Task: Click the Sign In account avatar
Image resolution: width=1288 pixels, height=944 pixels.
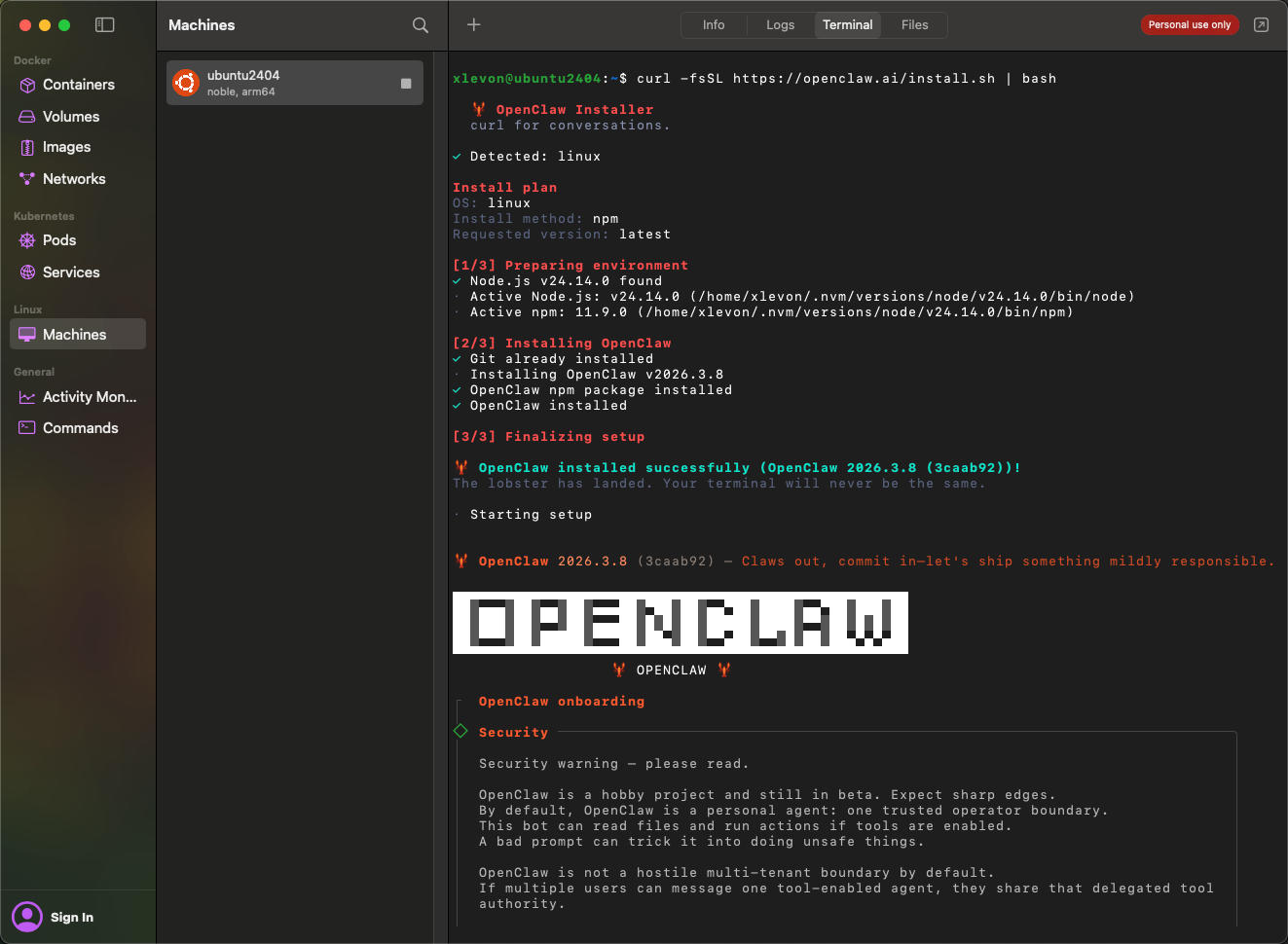Action: click(x=27, y=917)
